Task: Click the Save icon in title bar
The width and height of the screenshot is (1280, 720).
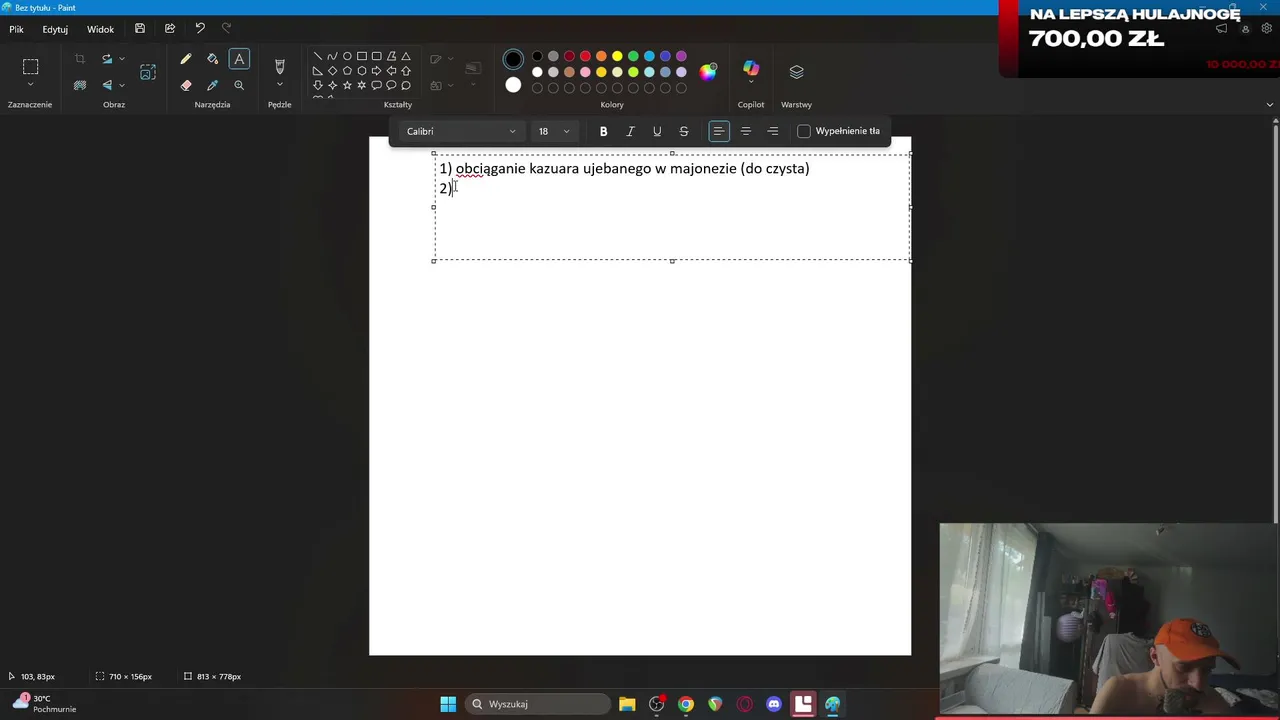Action: 140,29
